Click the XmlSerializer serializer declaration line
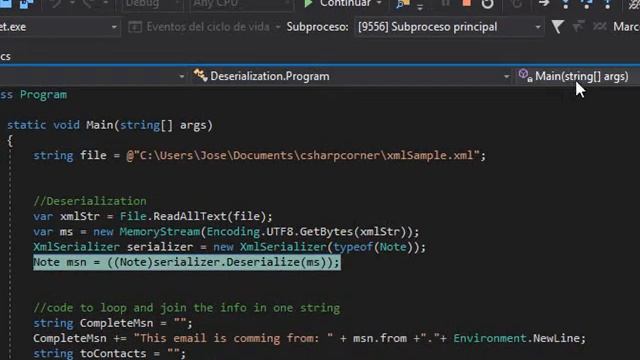The image size is (640, 360). (x=229, y=247)
